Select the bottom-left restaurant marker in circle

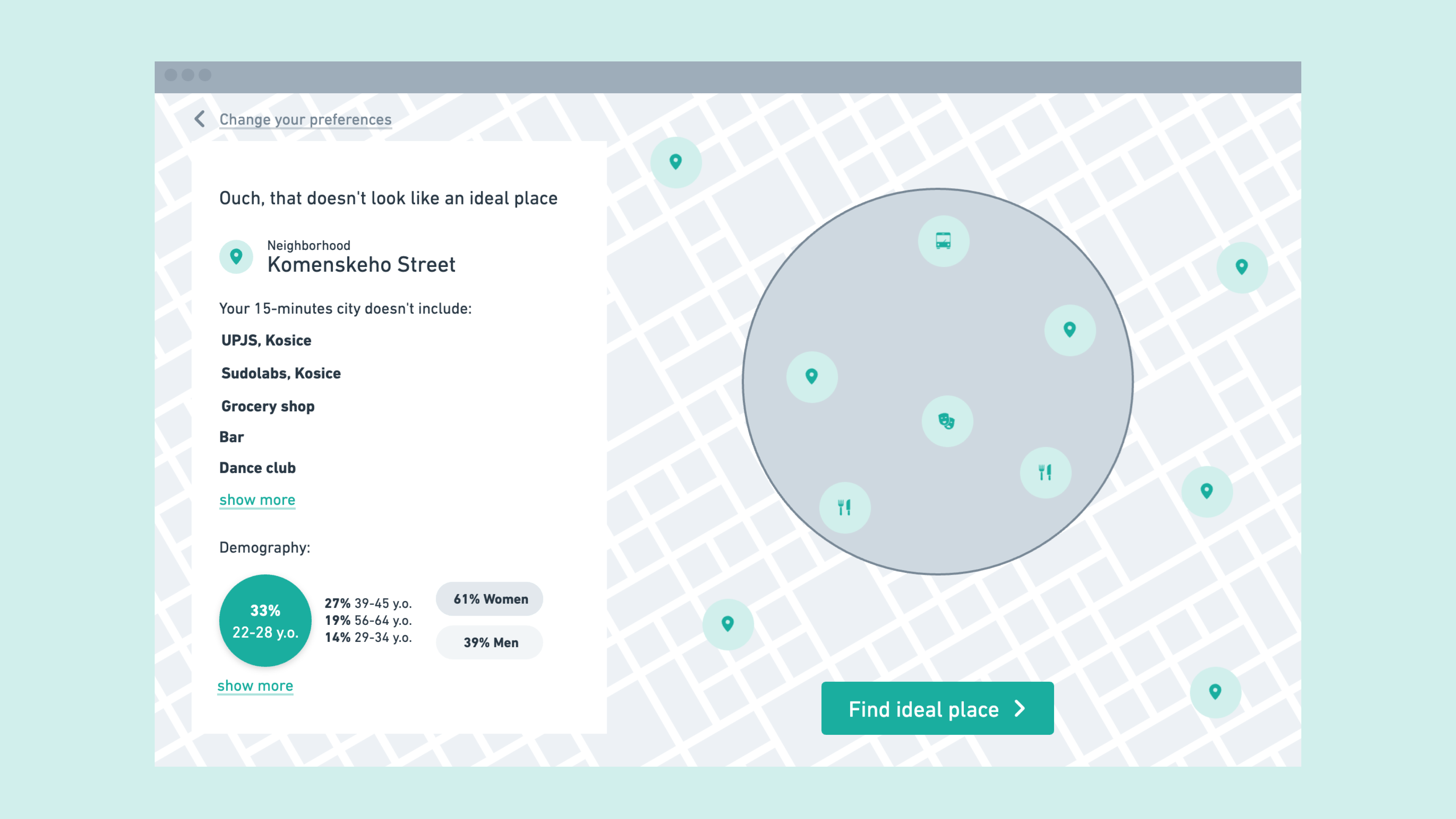(x=844, y=508)
